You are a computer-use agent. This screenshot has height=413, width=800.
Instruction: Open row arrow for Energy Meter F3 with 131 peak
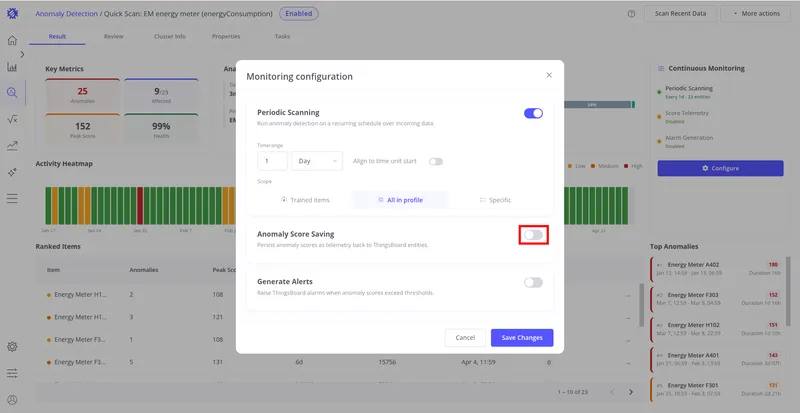pyautogui.click(x=628, y=362)
